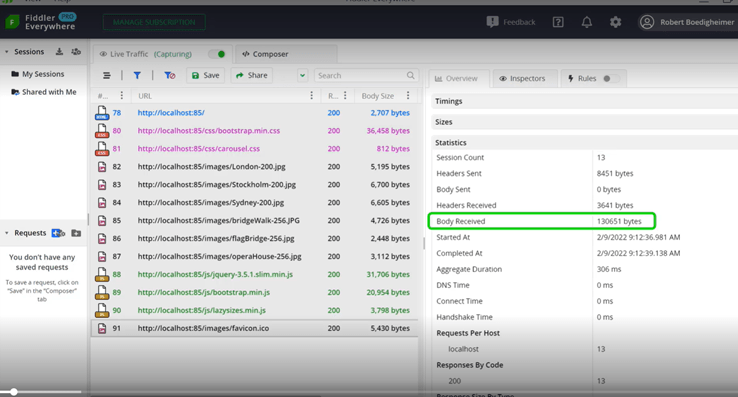738x397 pixels.
Task: Open the URL column options menu
Action: pyautogui.click(x=312, y=96)
